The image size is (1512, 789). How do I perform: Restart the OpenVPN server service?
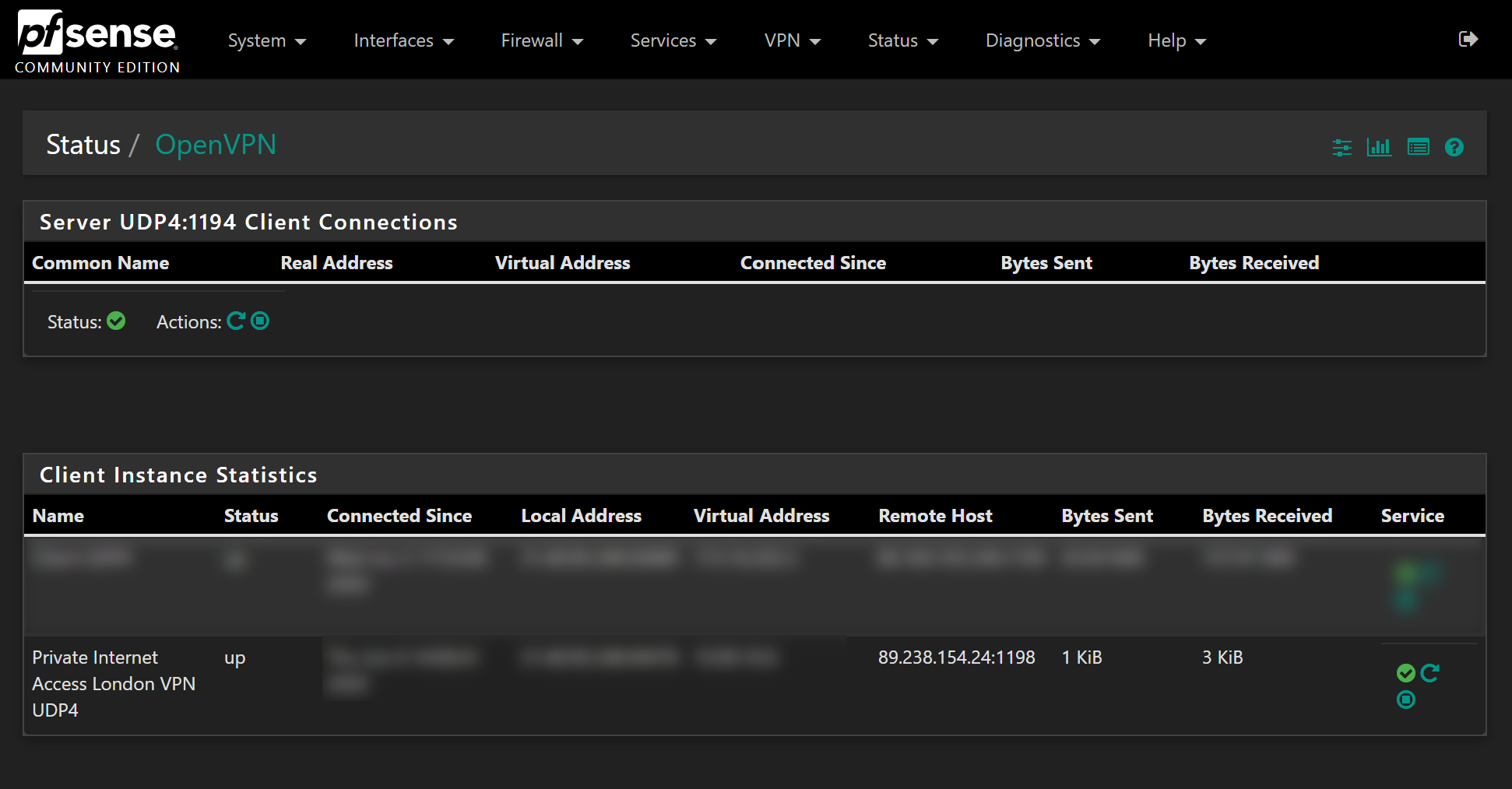click(236, 321)
